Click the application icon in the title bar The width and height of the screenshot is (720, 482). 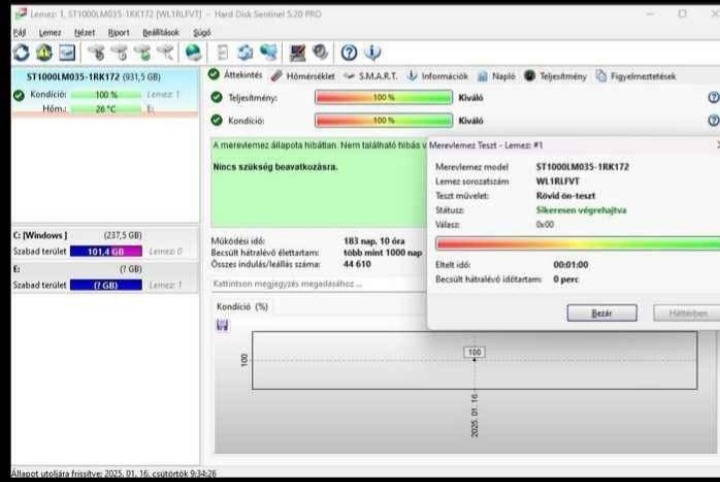point(21,14)
